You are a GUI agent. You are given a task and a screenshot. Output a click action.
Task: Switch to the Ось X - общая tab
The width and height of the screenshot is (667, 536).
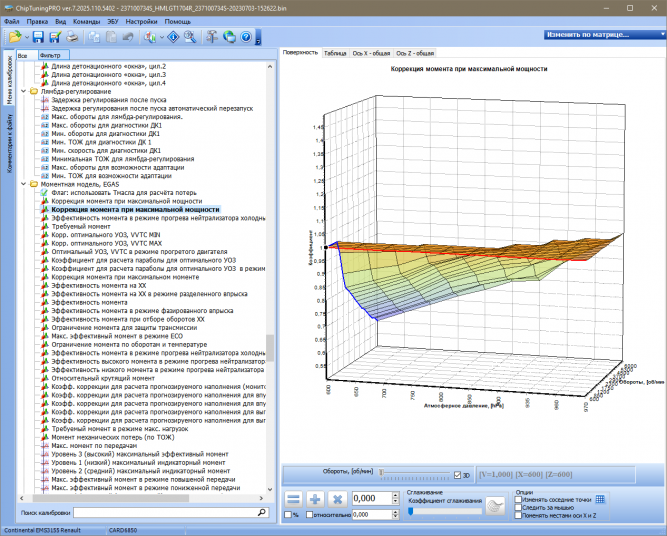[371, 53]
